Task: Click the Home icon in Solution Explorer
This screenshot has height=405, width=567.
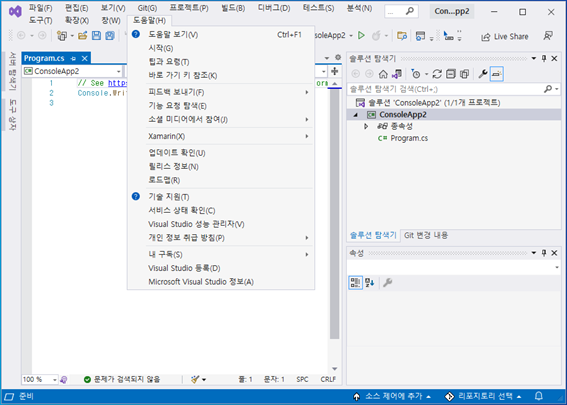Action: pyautogui.click(x=383, y=74)
